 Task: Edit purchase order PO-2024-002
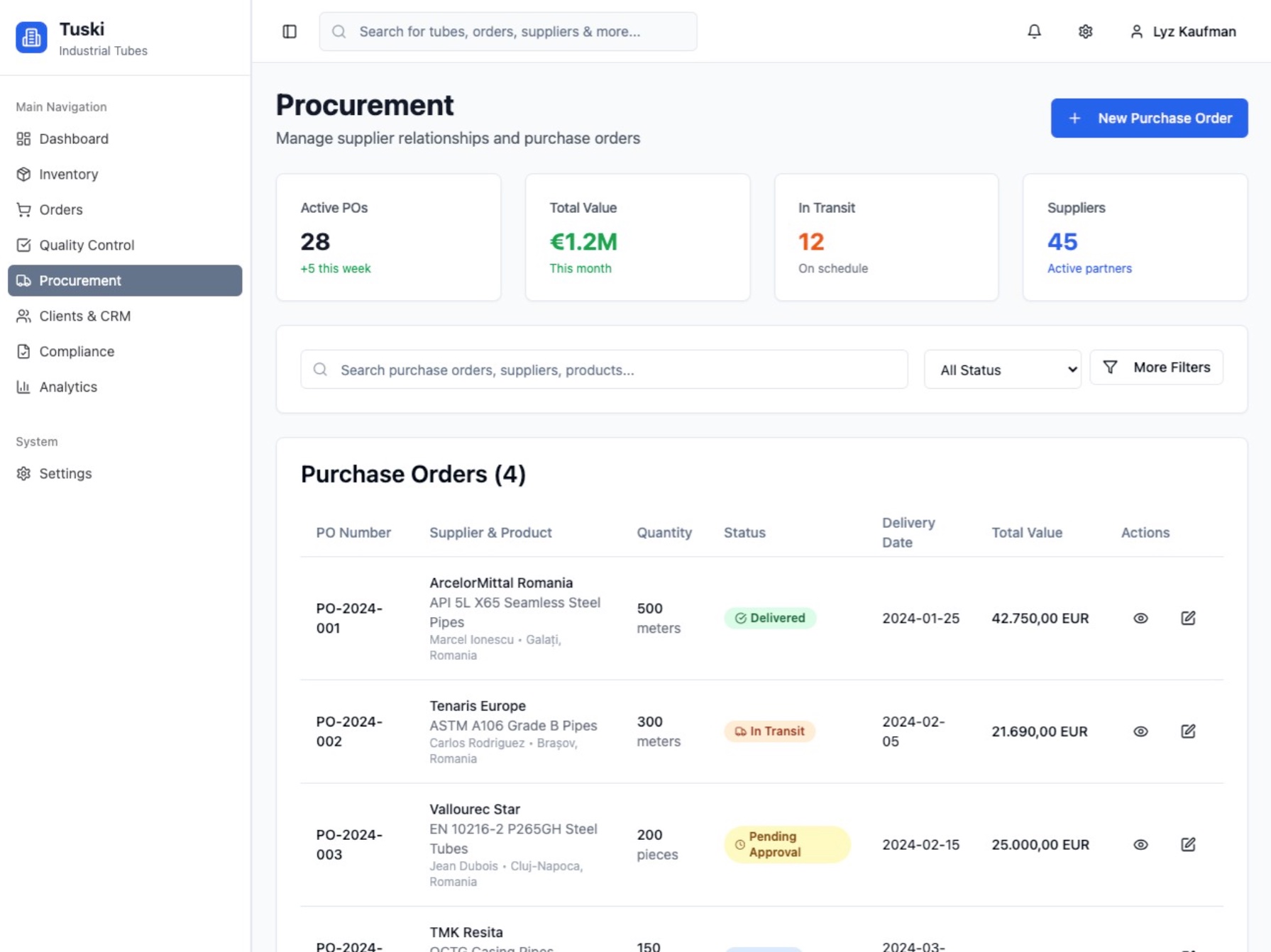pos(1188,731)
